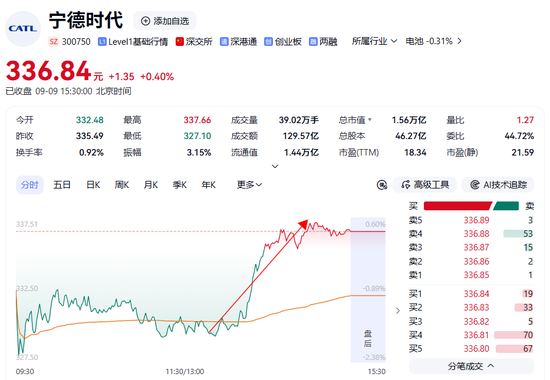Open AI技术追踪 feature
550x380 pixels.
click(498, 185)
